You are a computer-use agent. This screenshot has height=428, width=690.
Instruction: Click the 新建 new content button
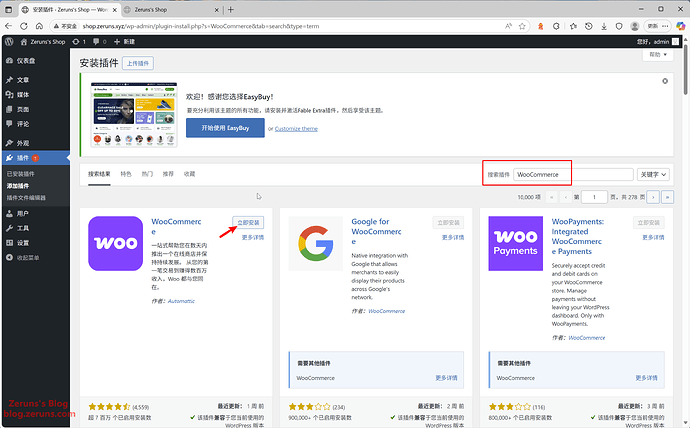[125, 42]
